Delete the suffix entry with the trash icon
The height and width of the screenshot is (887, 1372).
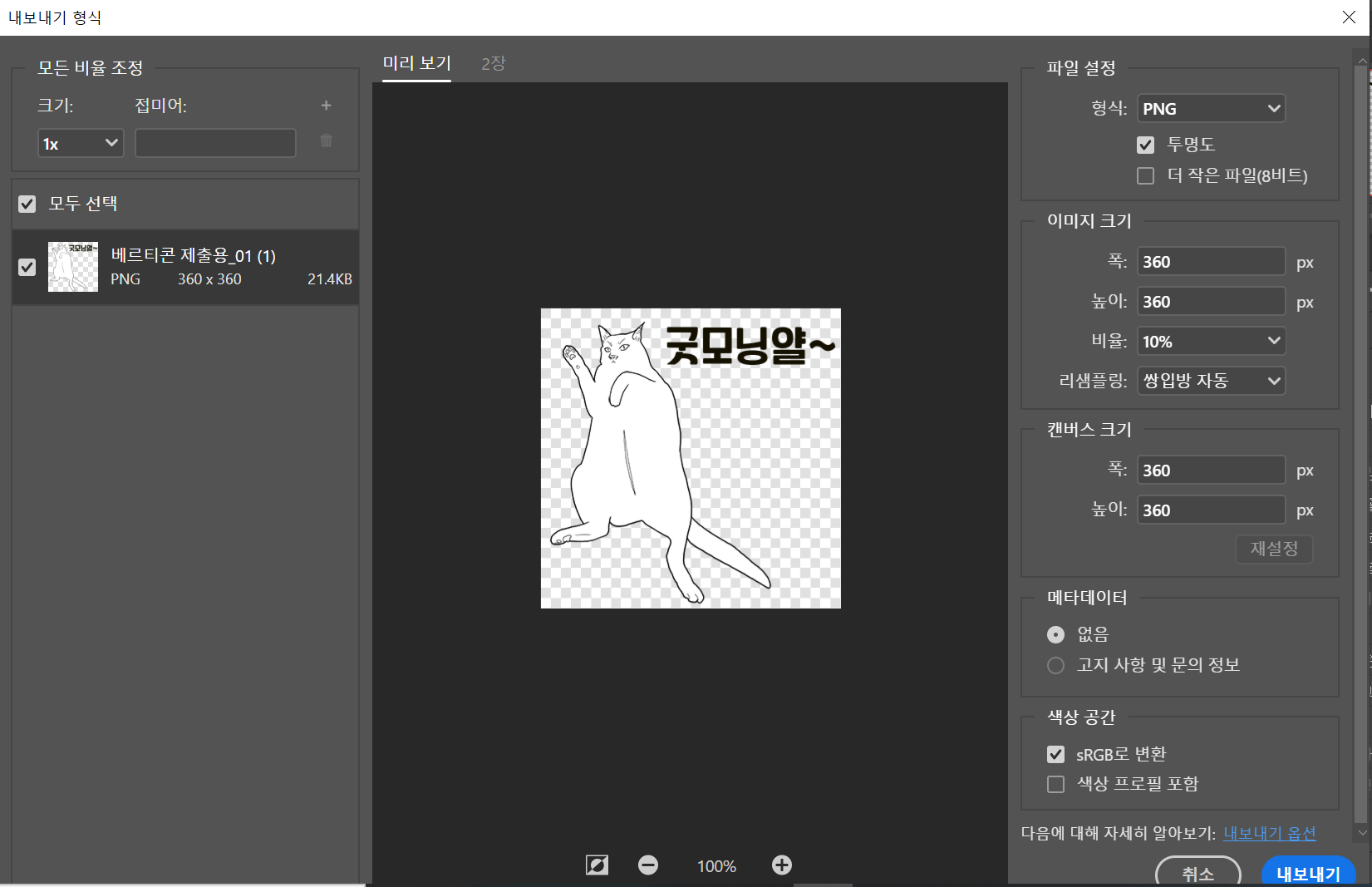tap(326, 141)
